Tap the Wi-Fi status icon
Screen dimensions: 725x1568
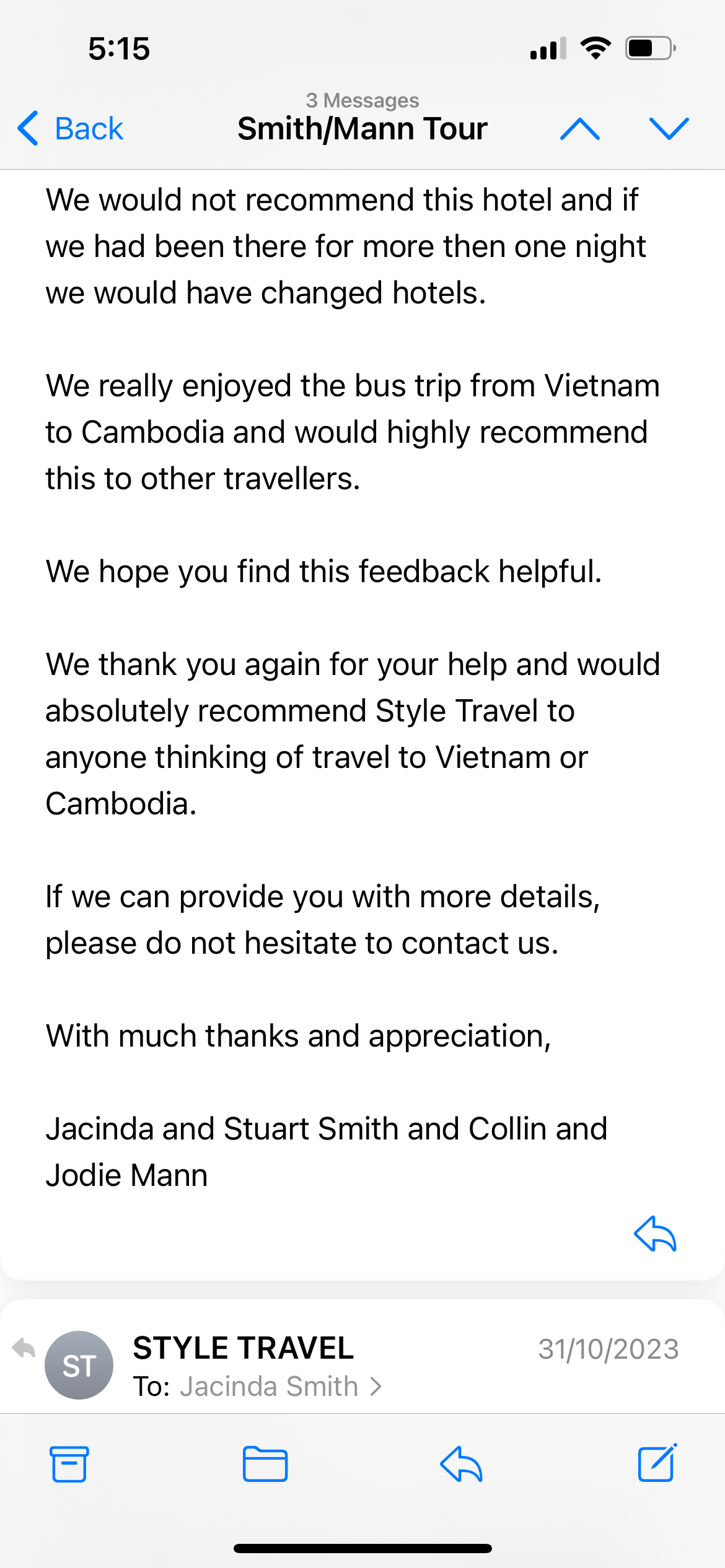[595, 48]
